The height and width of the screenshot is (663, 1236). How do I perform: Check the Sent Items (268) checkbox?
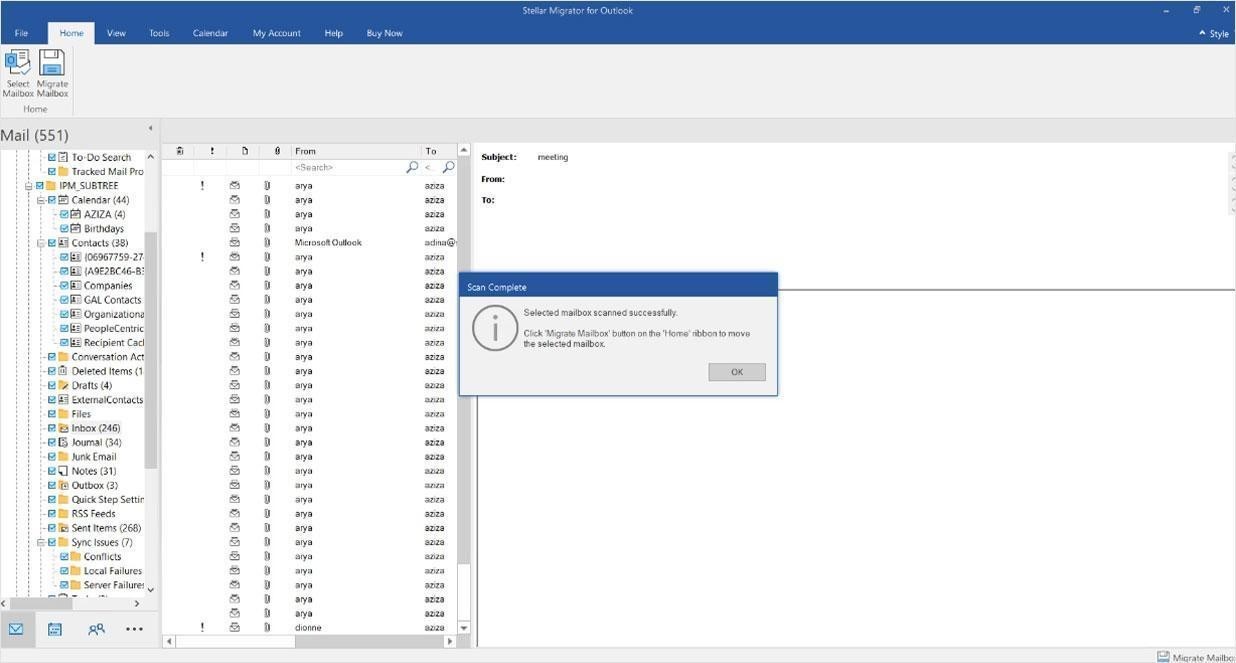[x=52, y=527]
